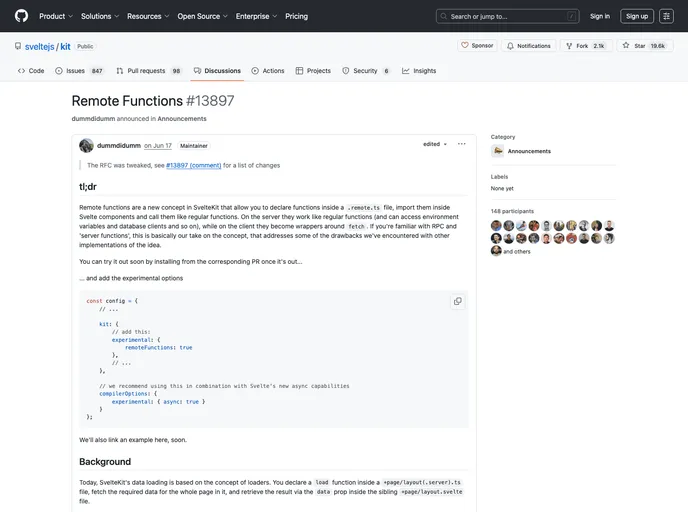Switch to the Projects tab

[313, 71]
